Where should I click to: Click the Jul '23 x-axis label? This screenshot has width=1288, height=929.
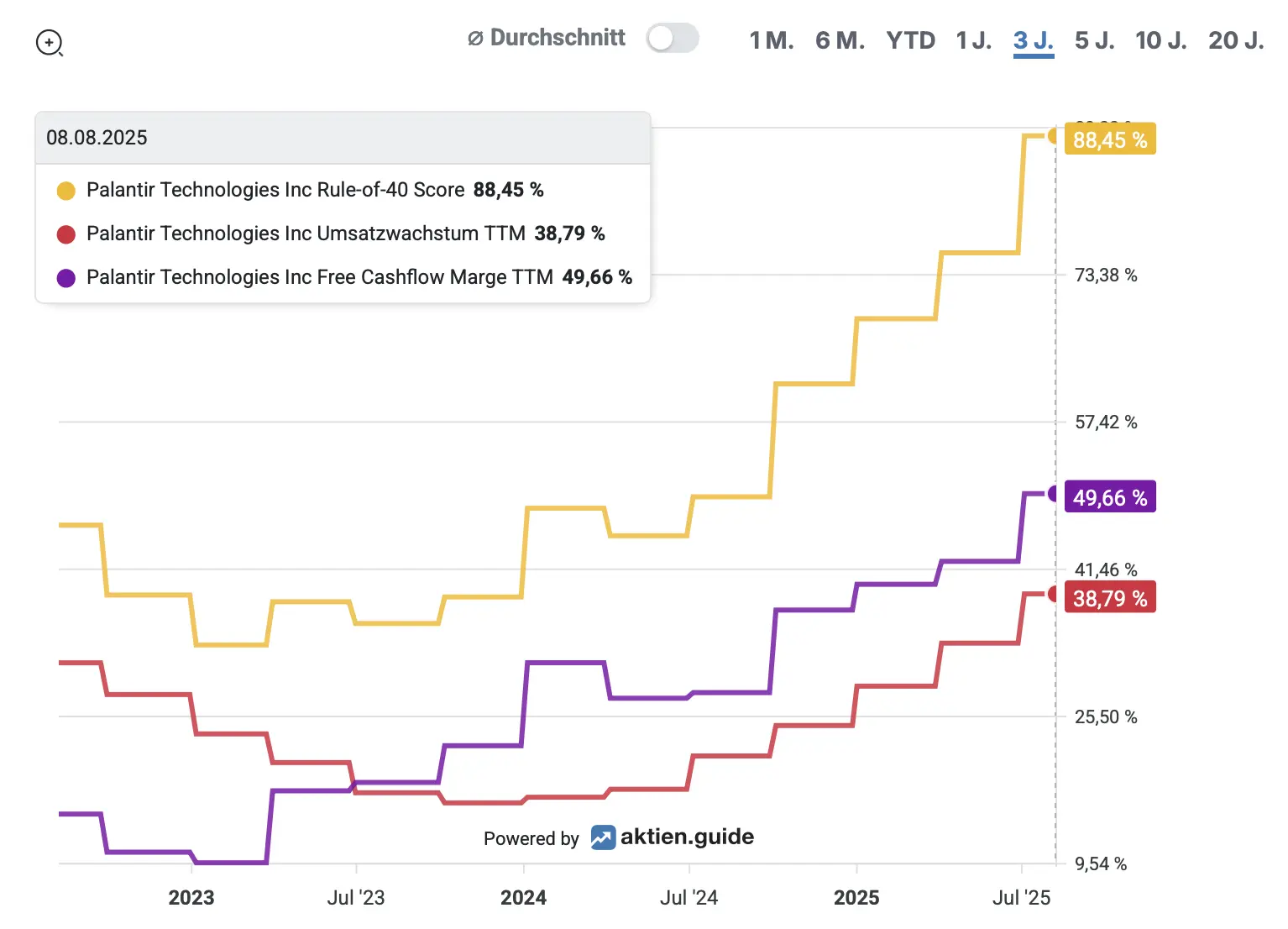tap(356, 897)
